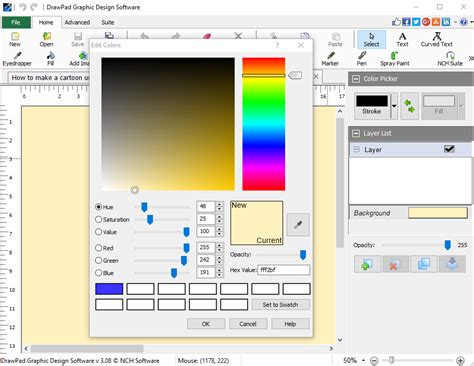Click the Hex Value input field
This screenshot has height=366, width=474.
pos(283,270)
